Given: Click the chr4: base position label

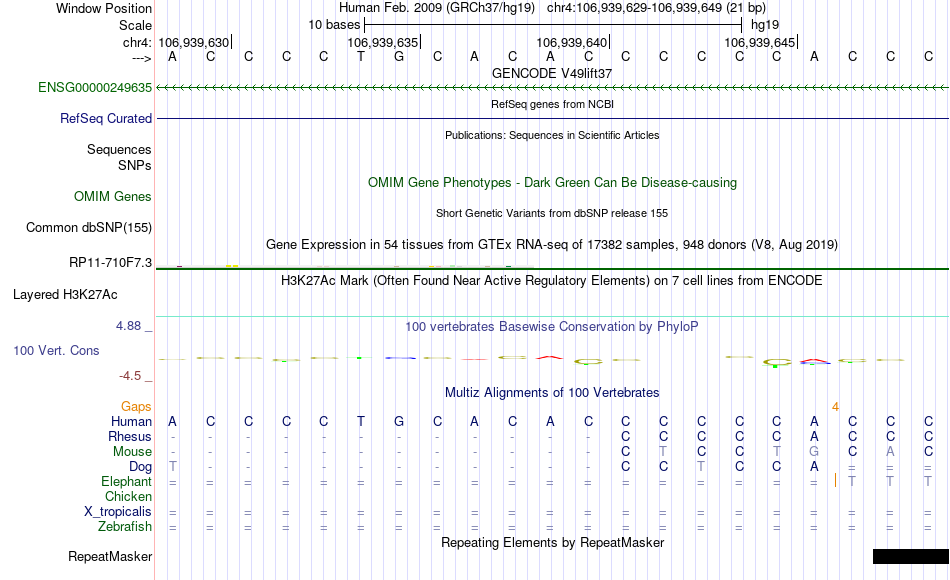Looking at the screenshot, I should 137,42.
